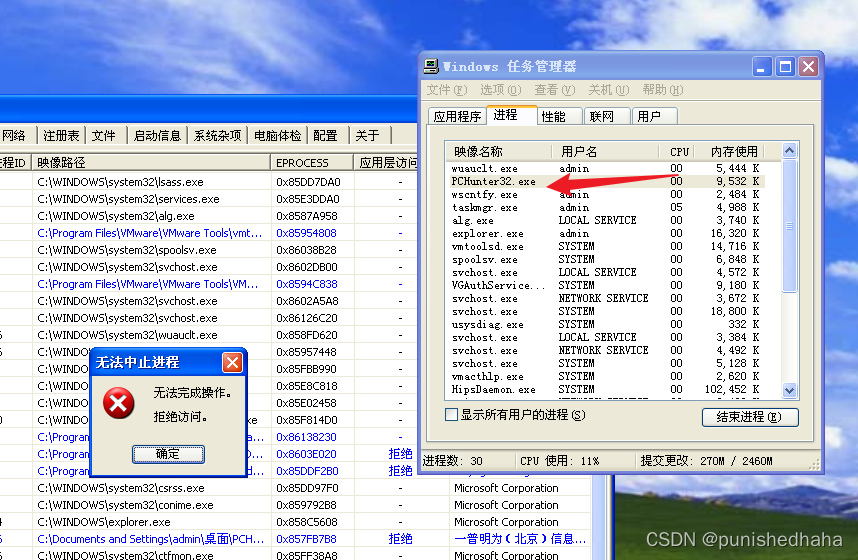Click EPROCESS value 0x85954808

coord(306,233)
